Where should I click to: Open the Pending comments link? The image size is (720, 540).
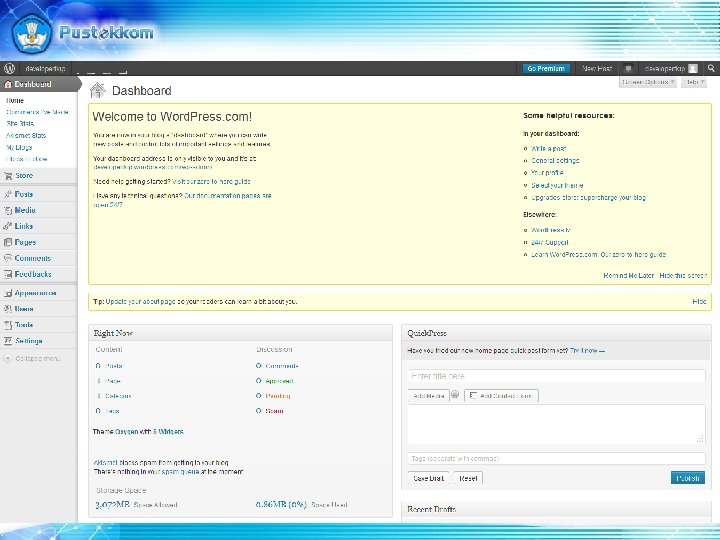(278, 396)
